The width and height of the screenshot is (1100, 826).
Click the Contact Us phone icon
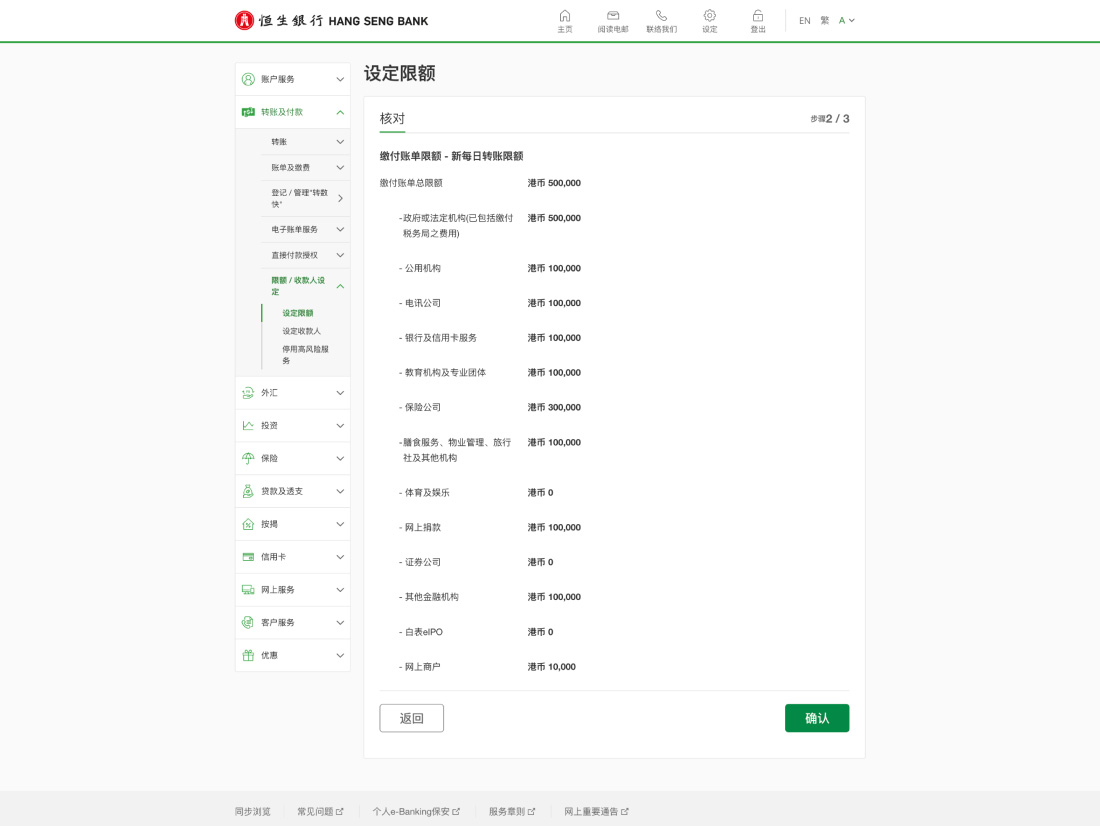661,16
